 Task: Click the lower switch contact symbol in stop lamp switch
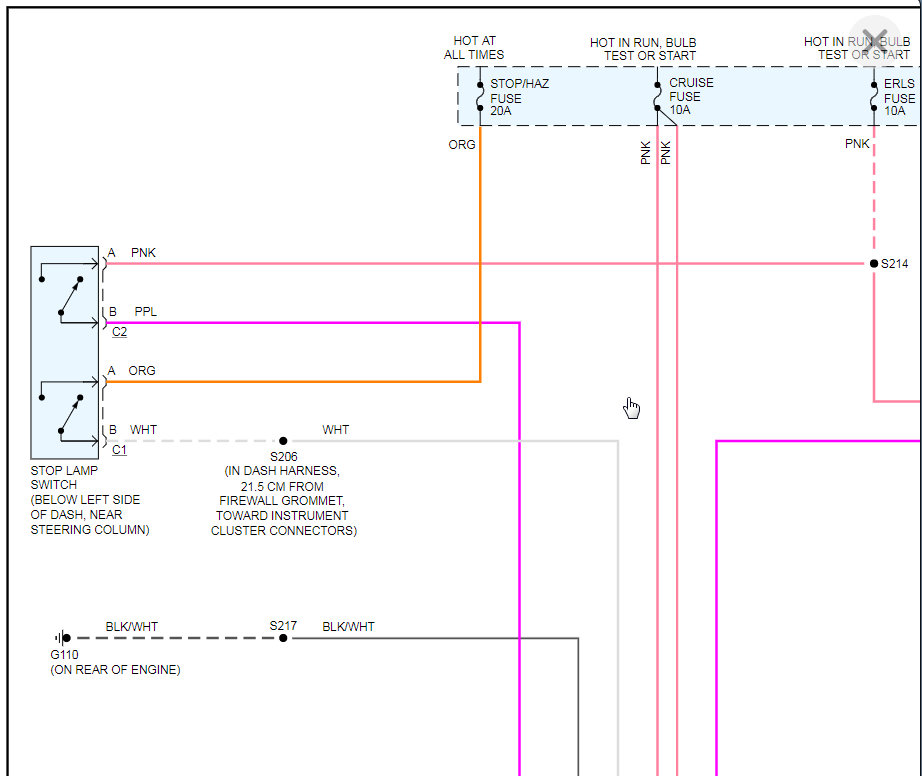click(69, 412)
